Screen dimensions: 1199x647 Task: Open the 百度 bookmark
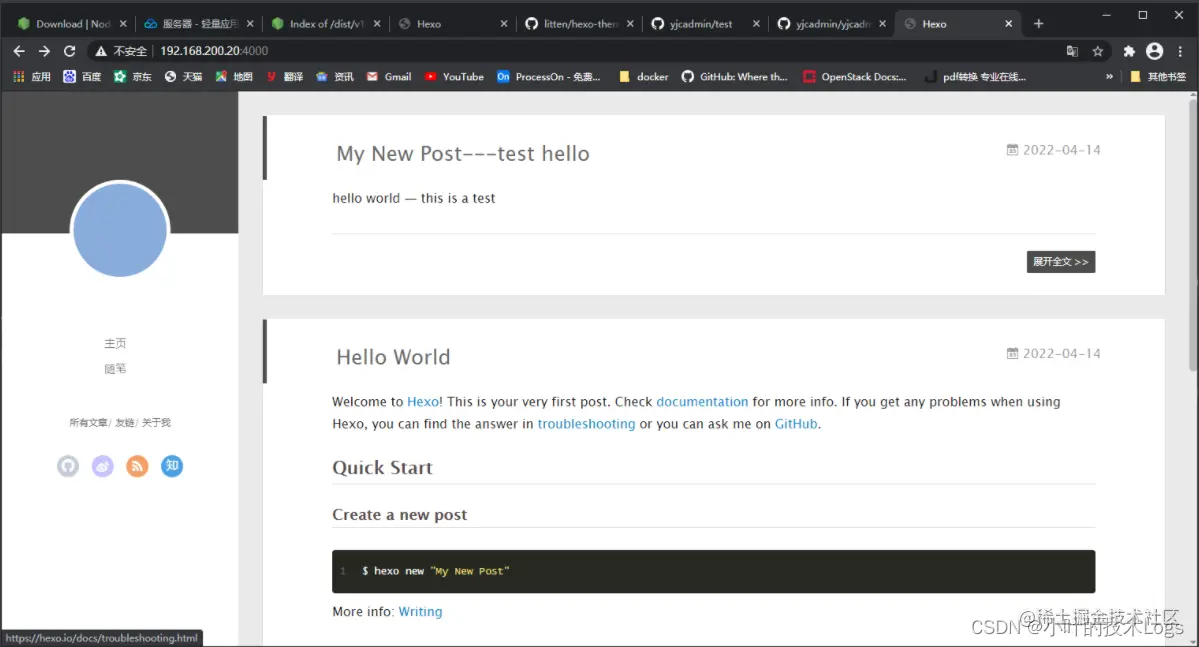coord(82,76)
